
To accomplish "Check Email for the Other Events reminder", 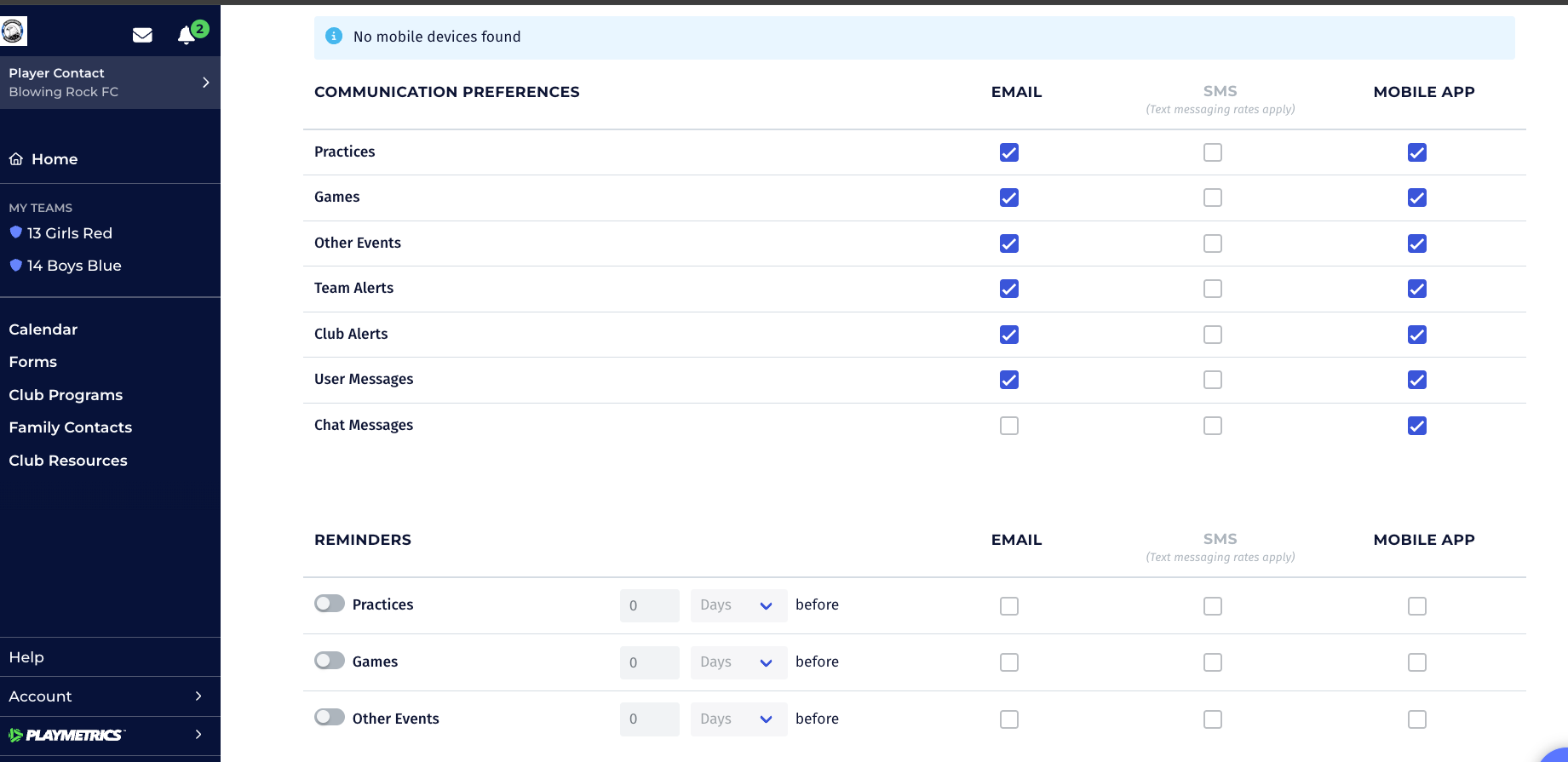I will click(1009, 719).
